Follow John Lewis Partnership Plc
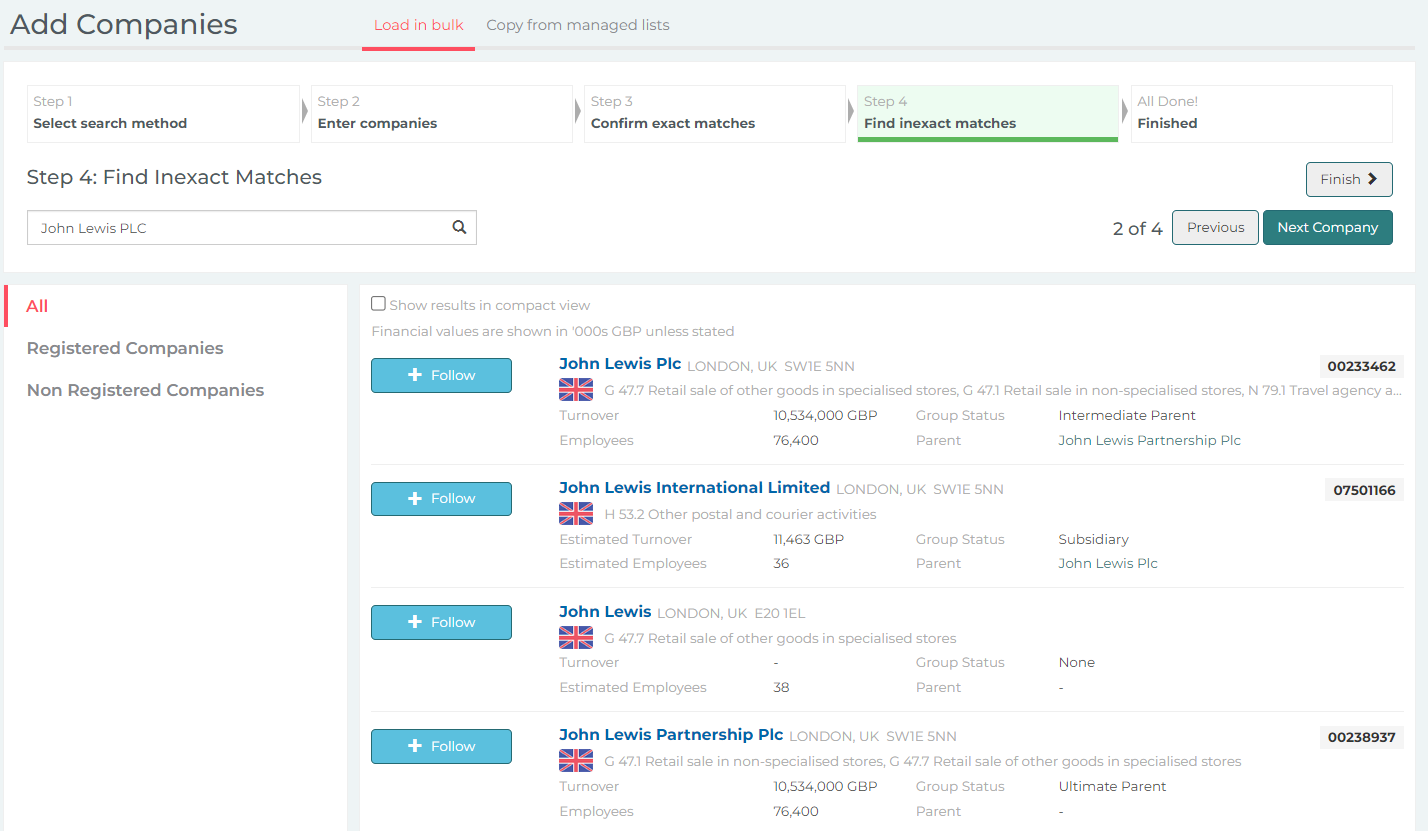 pos(441,746)
